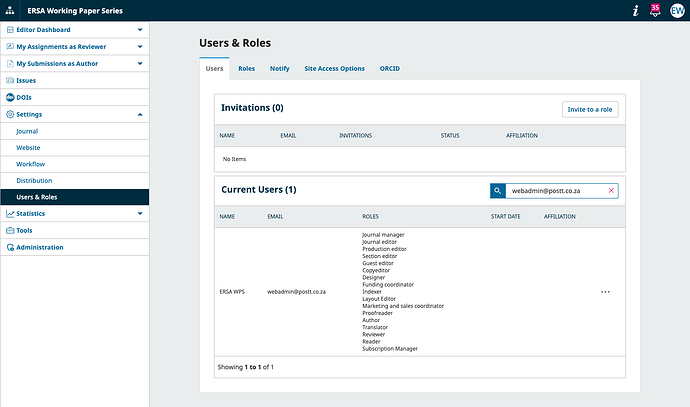Image resolution: width=690 pixels, height=407 pixels.
Task: Click the DOIs sidebar item
Action: (24, 97)
